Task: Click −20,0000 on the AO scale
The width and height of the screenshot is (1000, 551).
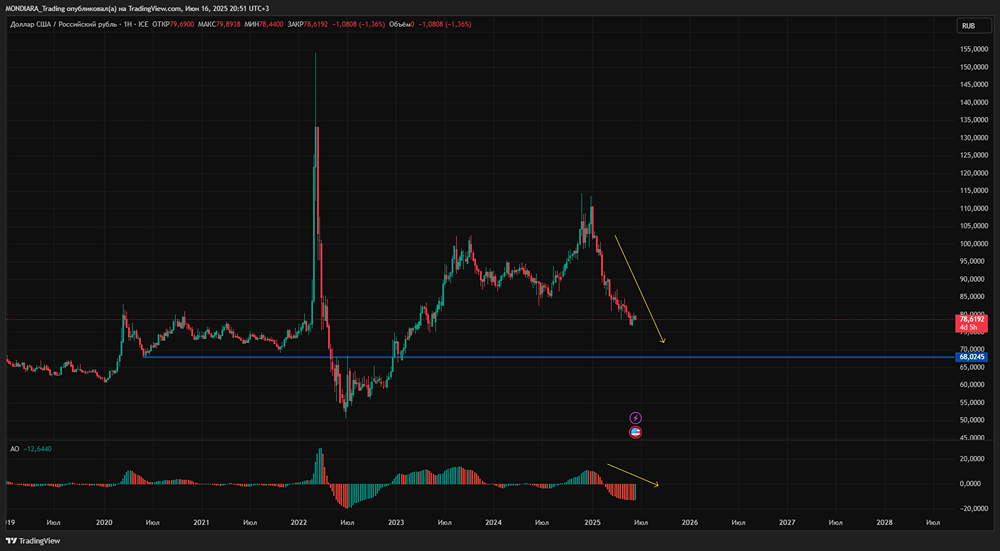Action: [x=974, y=508]
